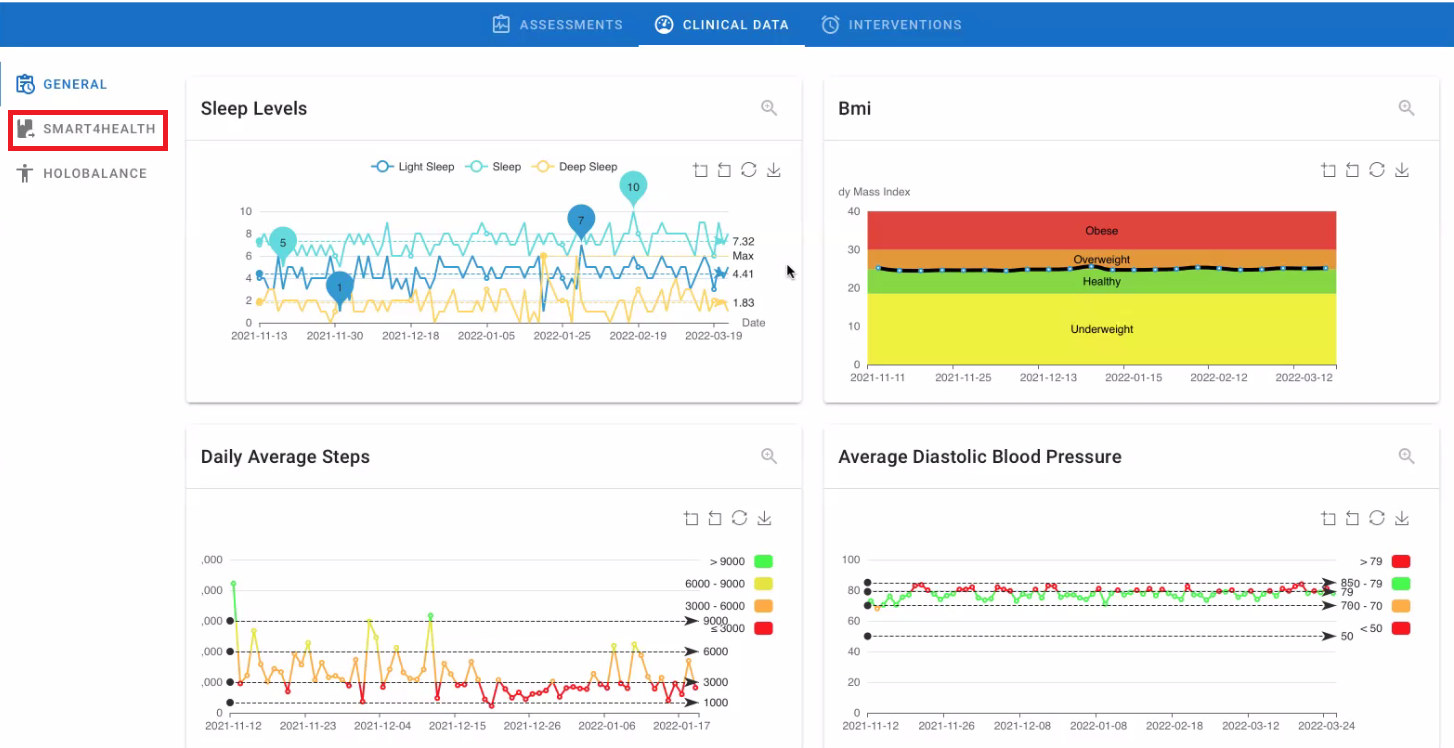Viewport: 1454px width, 748px height.
Task: Click zoom reset icon in Bmi chart
Action: click(x=1352, y=170)
